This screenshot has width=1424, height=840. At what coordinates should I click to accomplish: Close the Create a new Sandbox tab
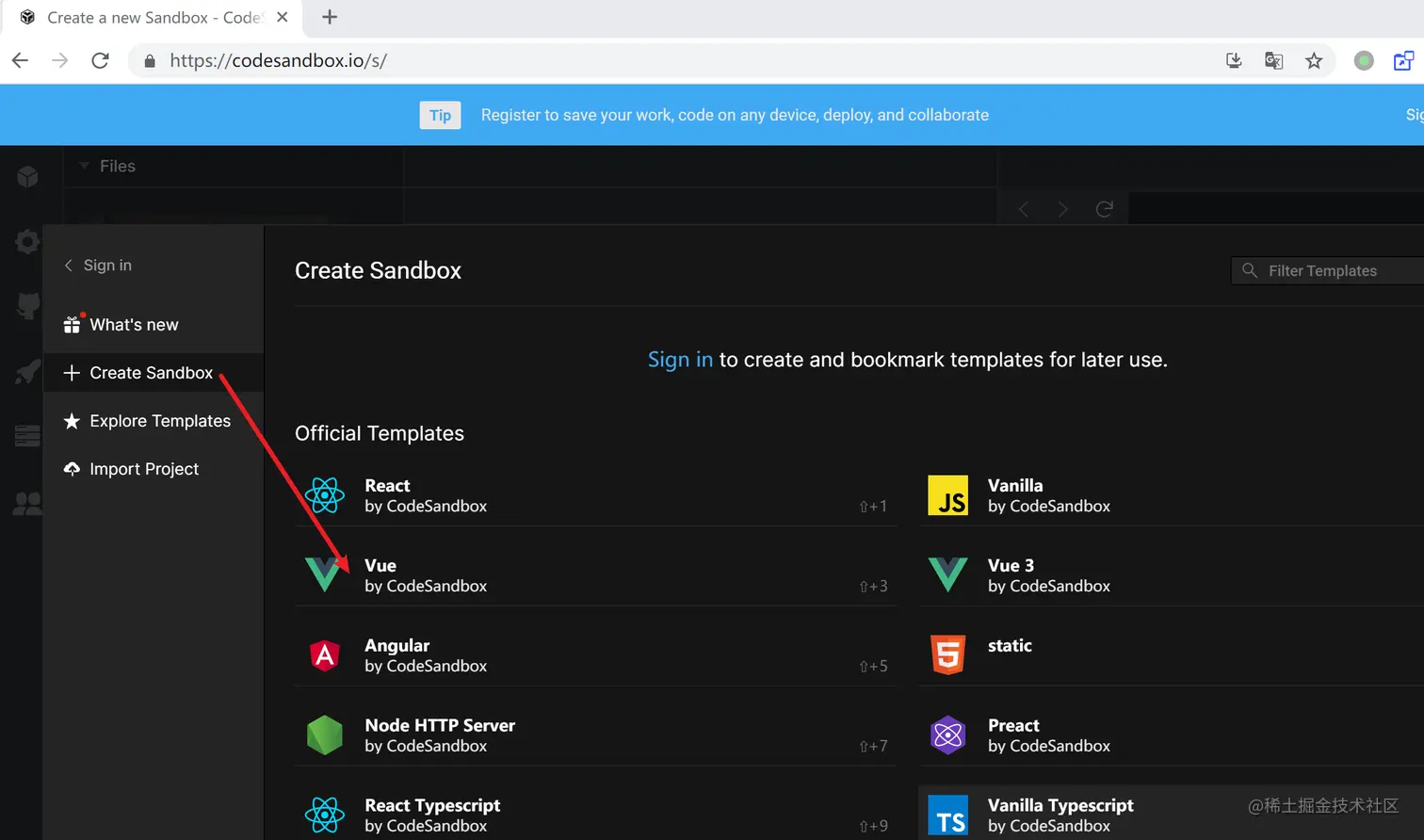(x=282, y=17)
